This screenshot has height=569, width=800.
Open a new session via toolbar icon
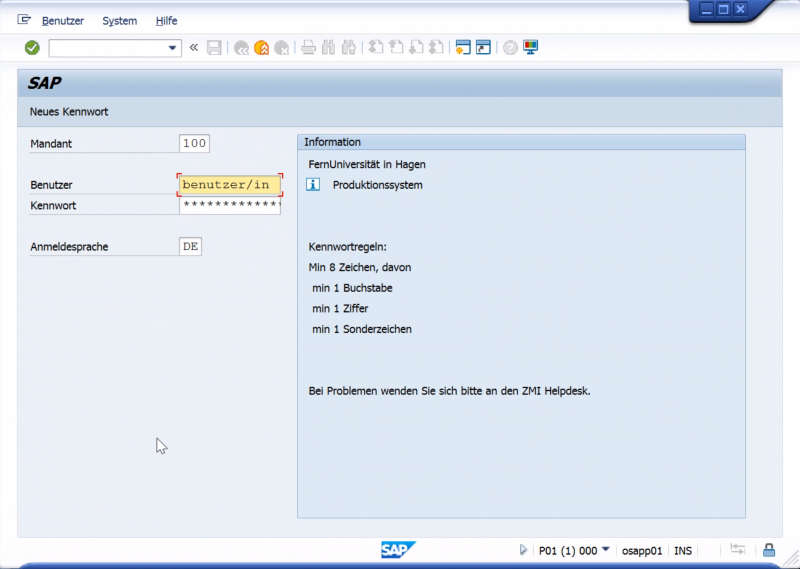462,47
